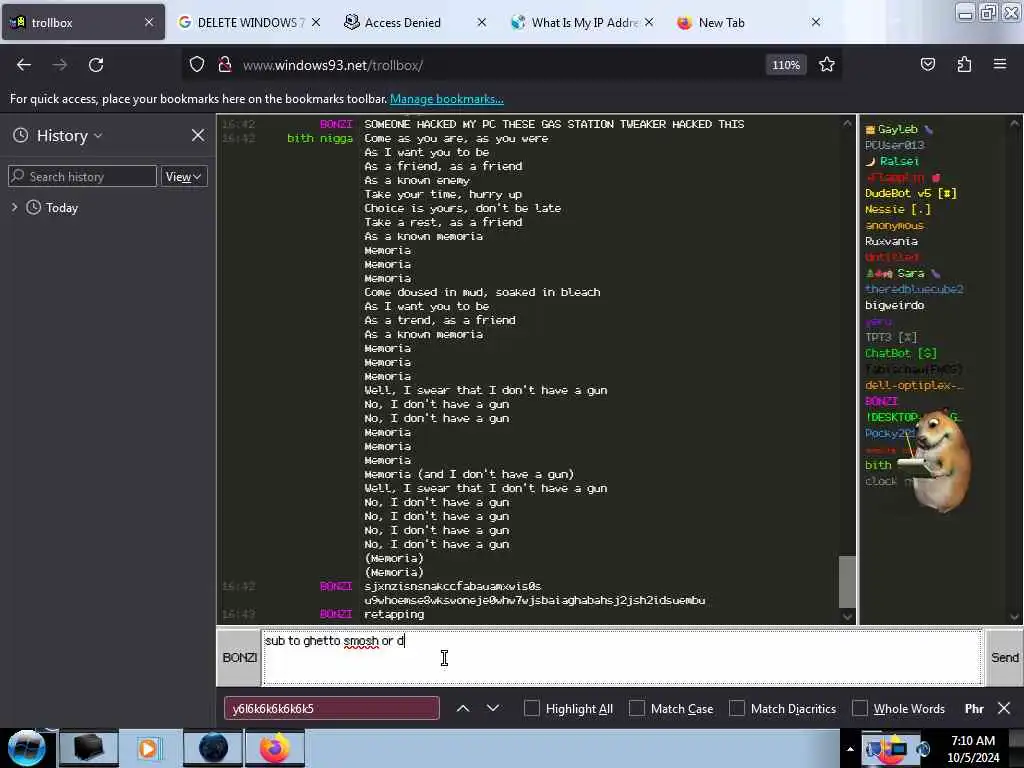Open the Pocket save icon
Image resolution: width=1024 pixels, height=768 pixels.
coord(927,65)
